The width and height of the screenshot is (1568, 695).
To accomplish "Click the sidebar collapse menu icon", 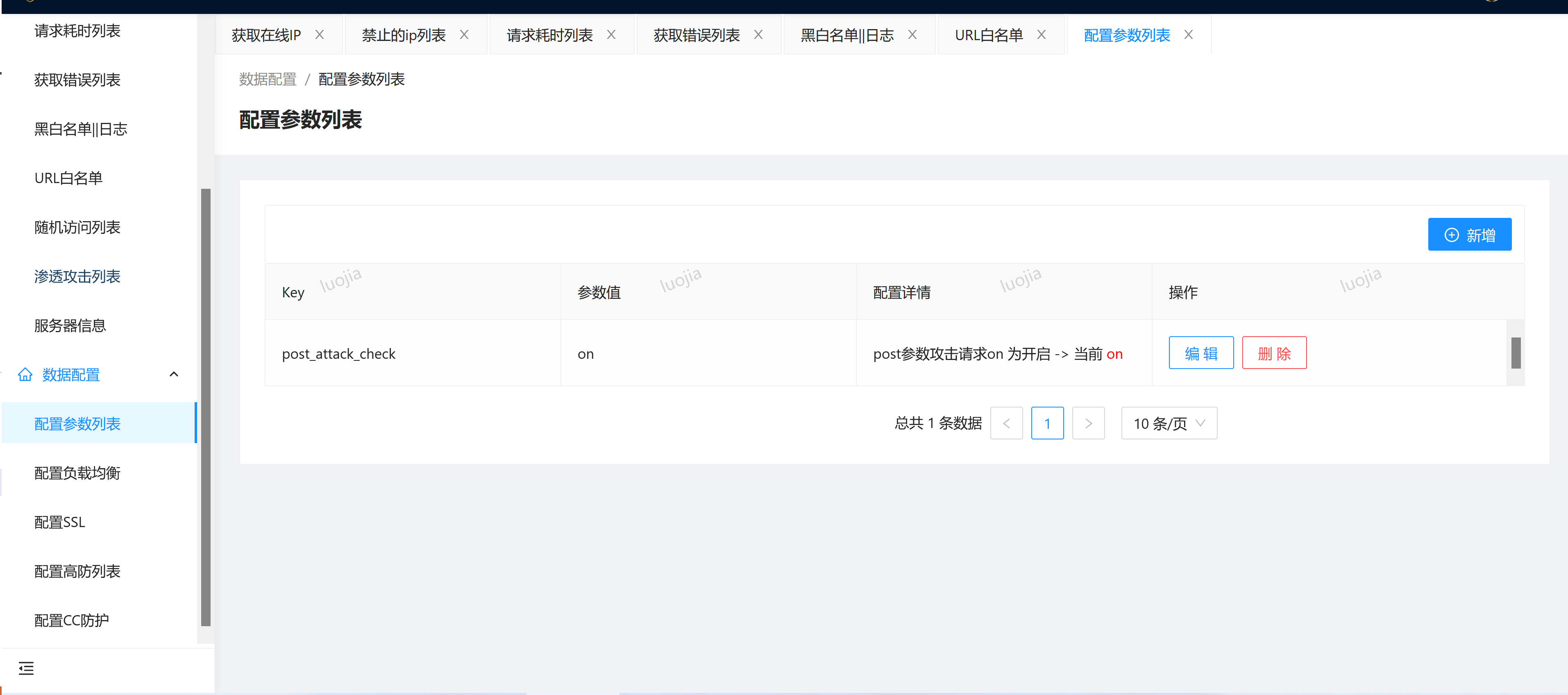I will click(x=26, y=668).
